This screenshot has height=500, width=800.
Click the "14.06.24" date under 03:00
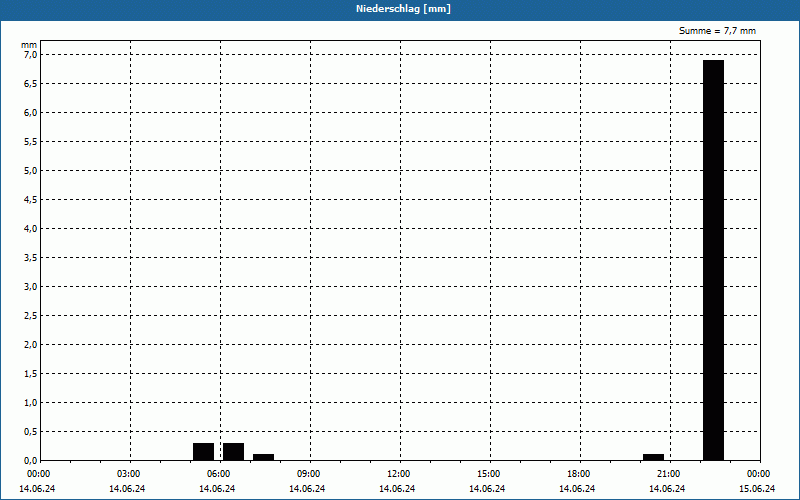127,489
